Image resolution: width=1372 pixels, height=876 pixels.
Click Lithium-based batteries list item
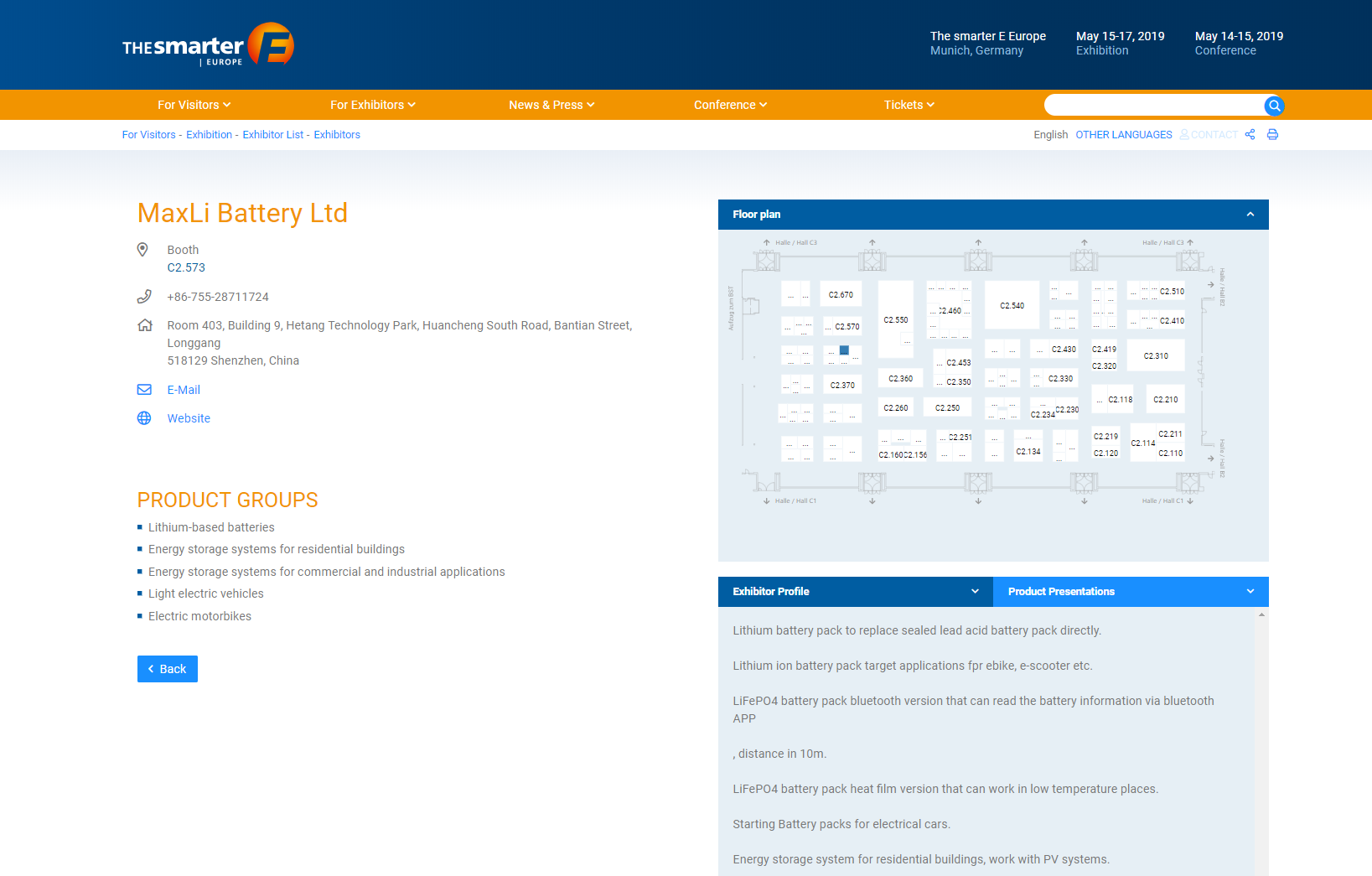(211, 527)
